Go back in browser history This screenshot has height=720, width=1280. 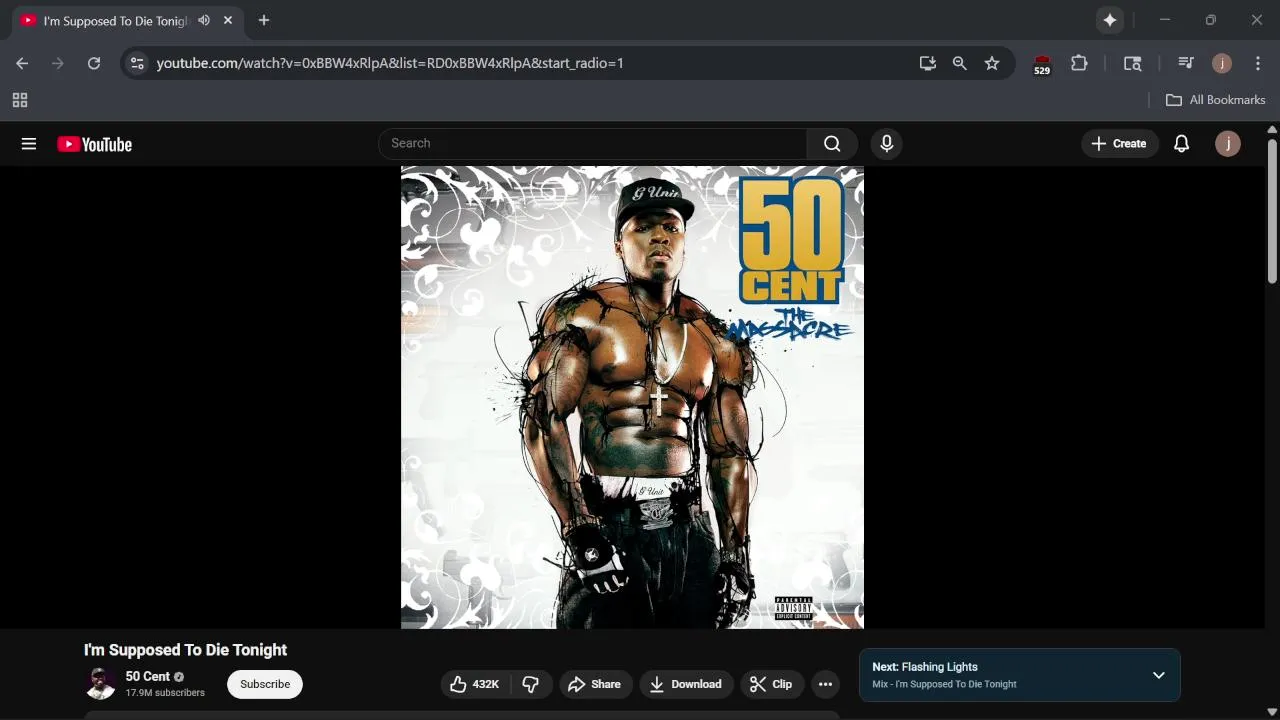pyautogui.click(x=22, y=63)
